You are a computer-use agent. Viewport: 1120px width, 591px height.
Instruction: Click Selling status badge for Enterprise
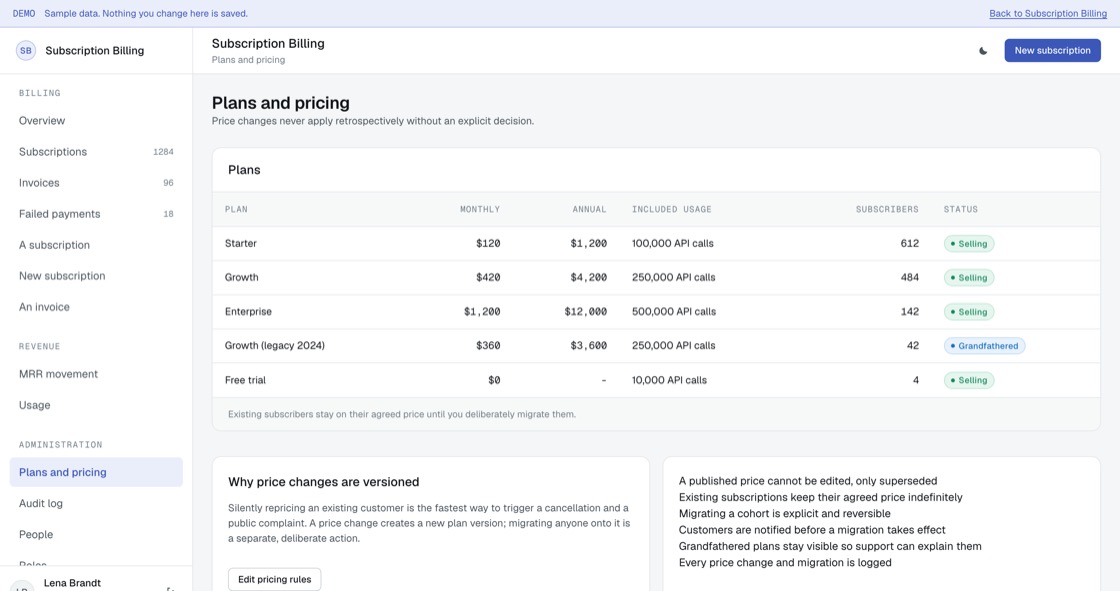click(969, 312)
